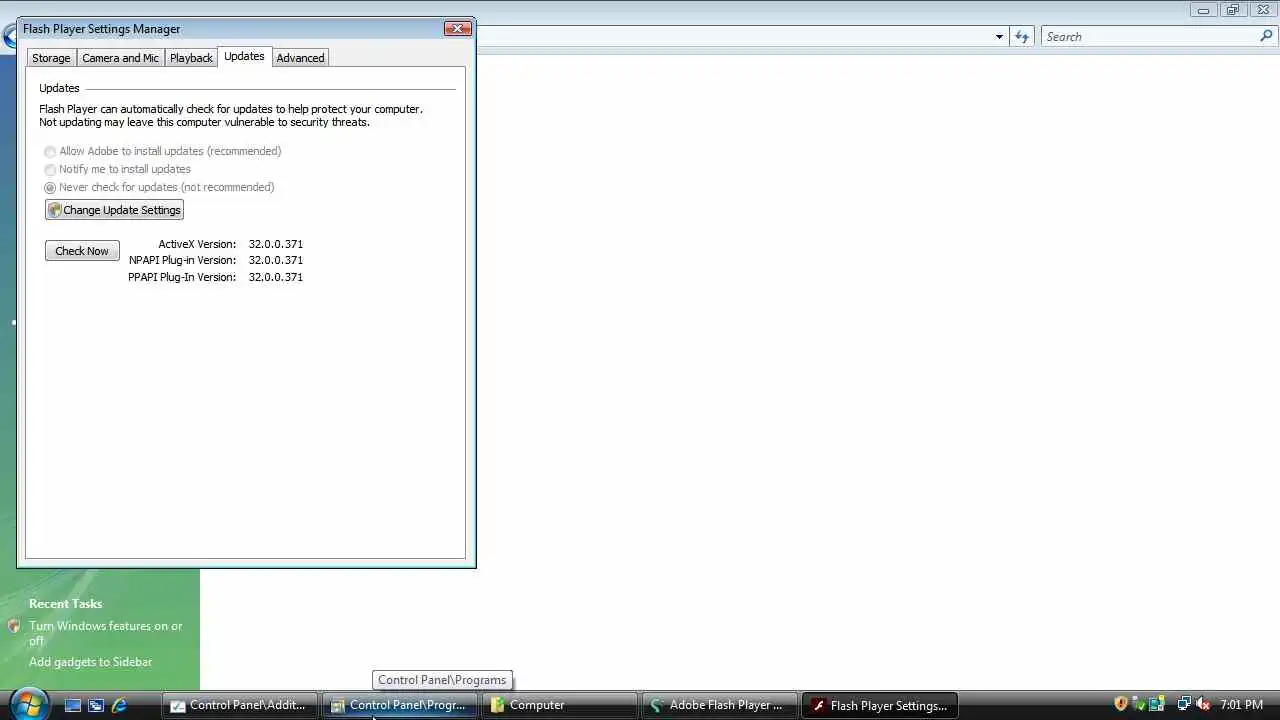Switch to the Computer taskbar button
1280x720 pixels.
[560, 705]
